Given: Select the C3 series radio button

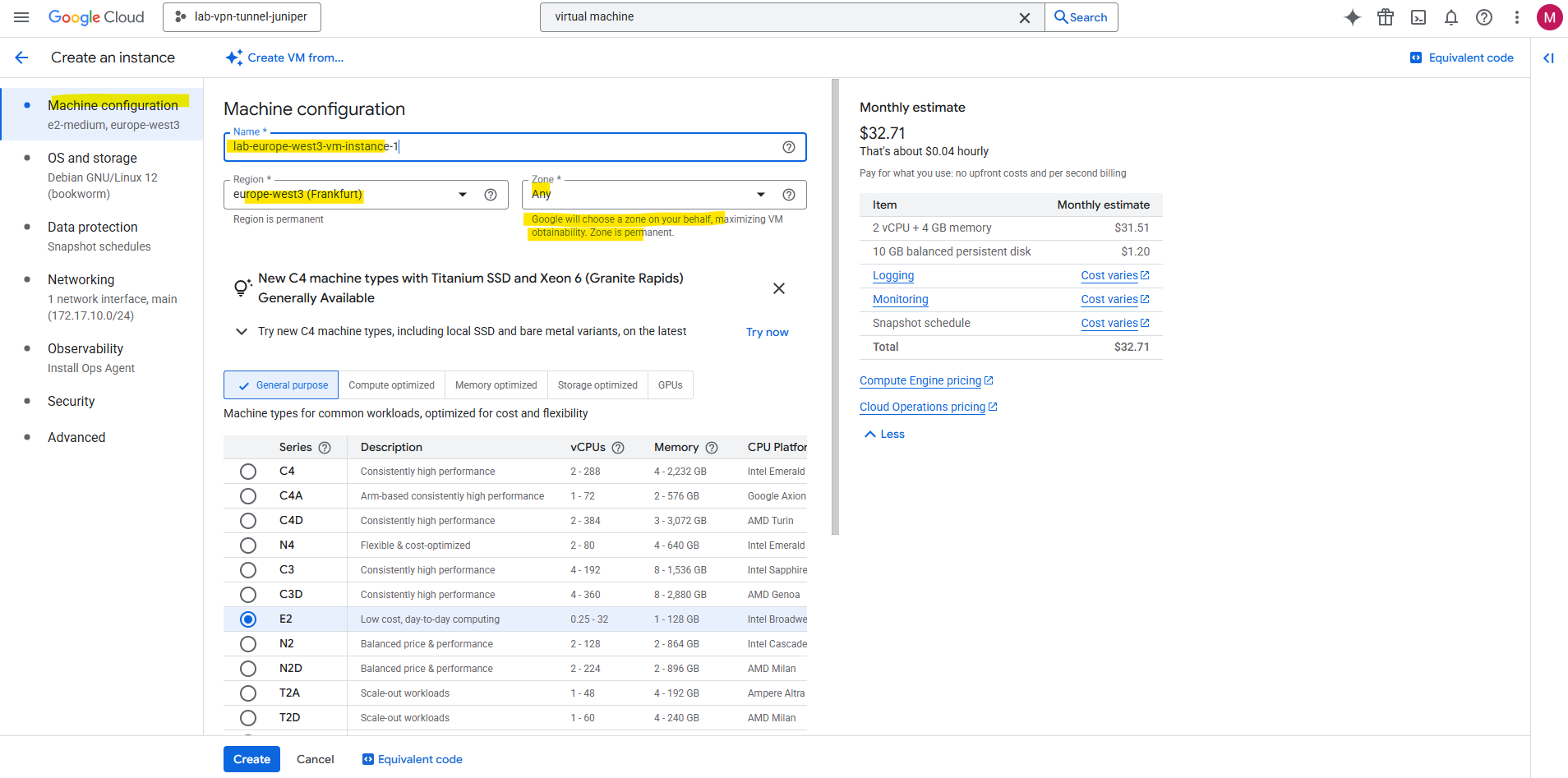Looking at the screenshot, I should tap(248, 570).
